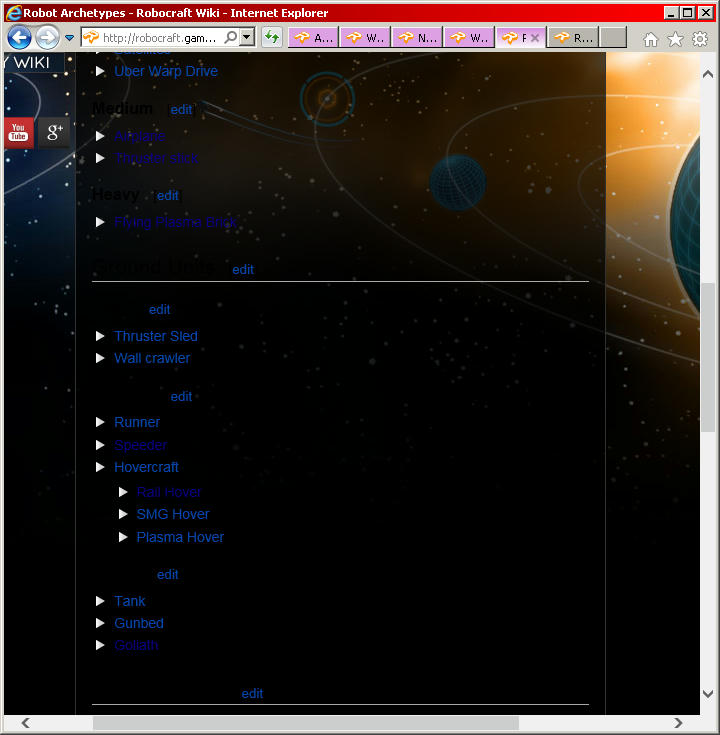The width and height of the screenshot is (720, 735).
Task: Open the Thruster Sled link
Action: pyautogui.click(x=156, y=336)
